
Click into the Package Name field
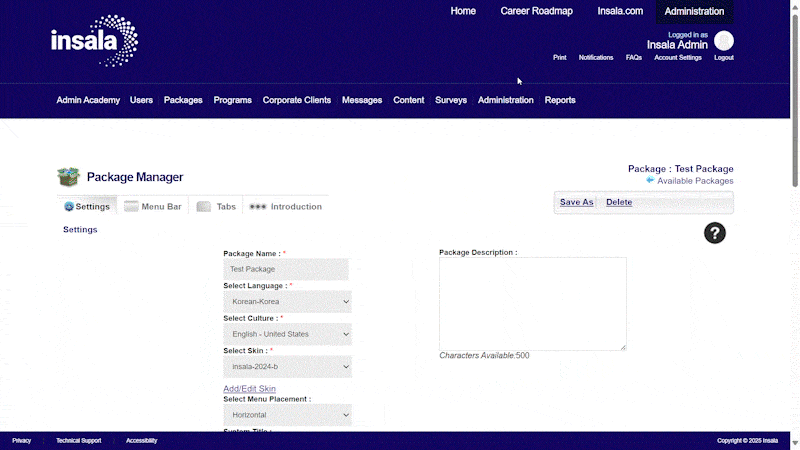click(286, 269)
